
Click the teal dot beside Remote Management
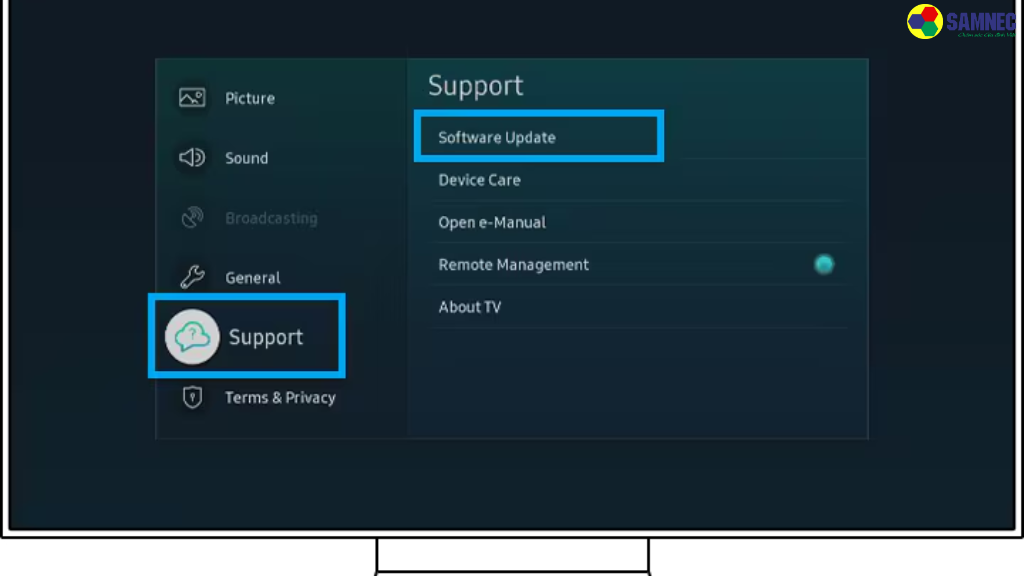pos(823,265)
